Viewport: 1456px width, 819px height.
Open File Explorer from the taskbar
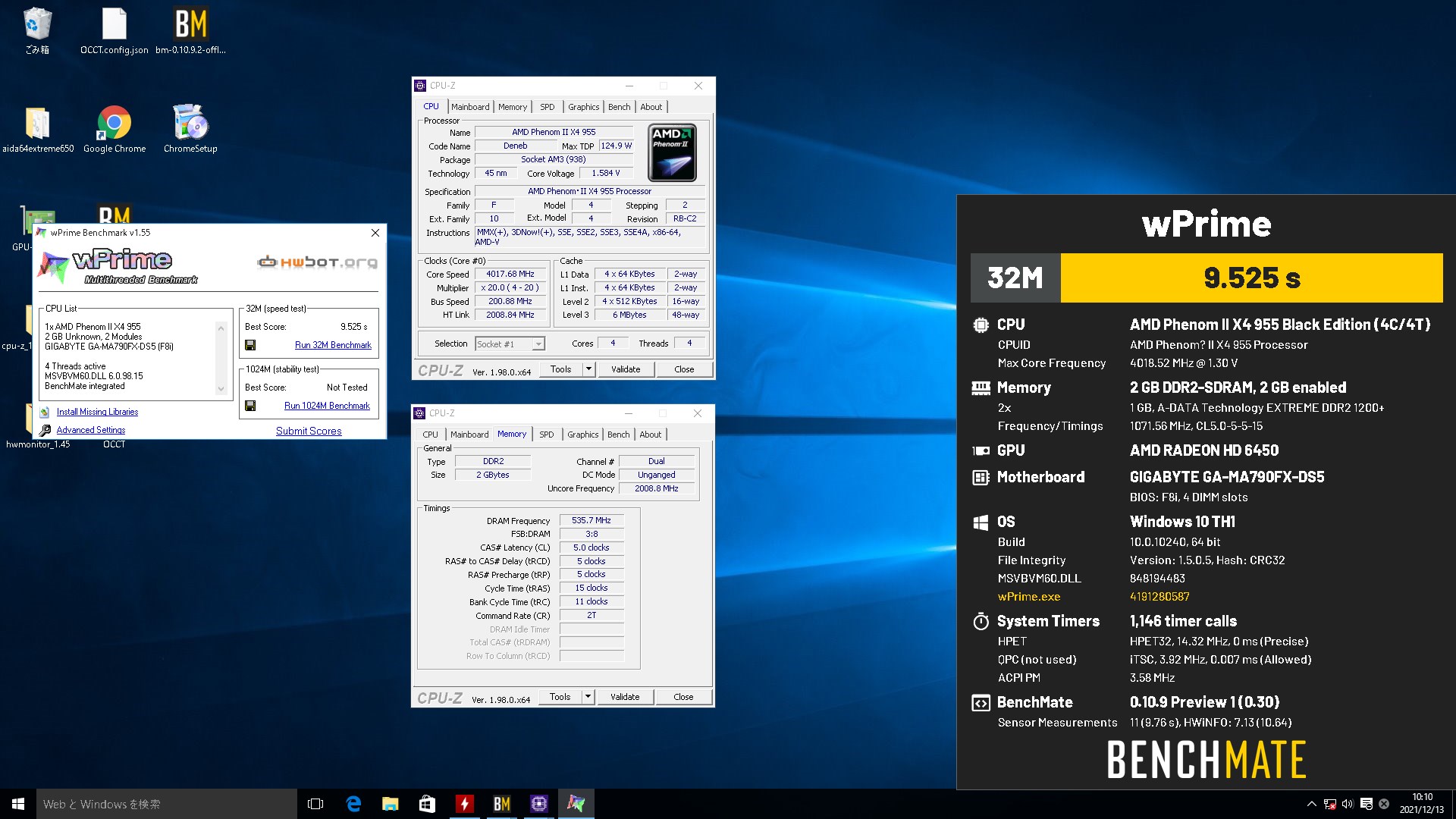click(x=390, y=804)
